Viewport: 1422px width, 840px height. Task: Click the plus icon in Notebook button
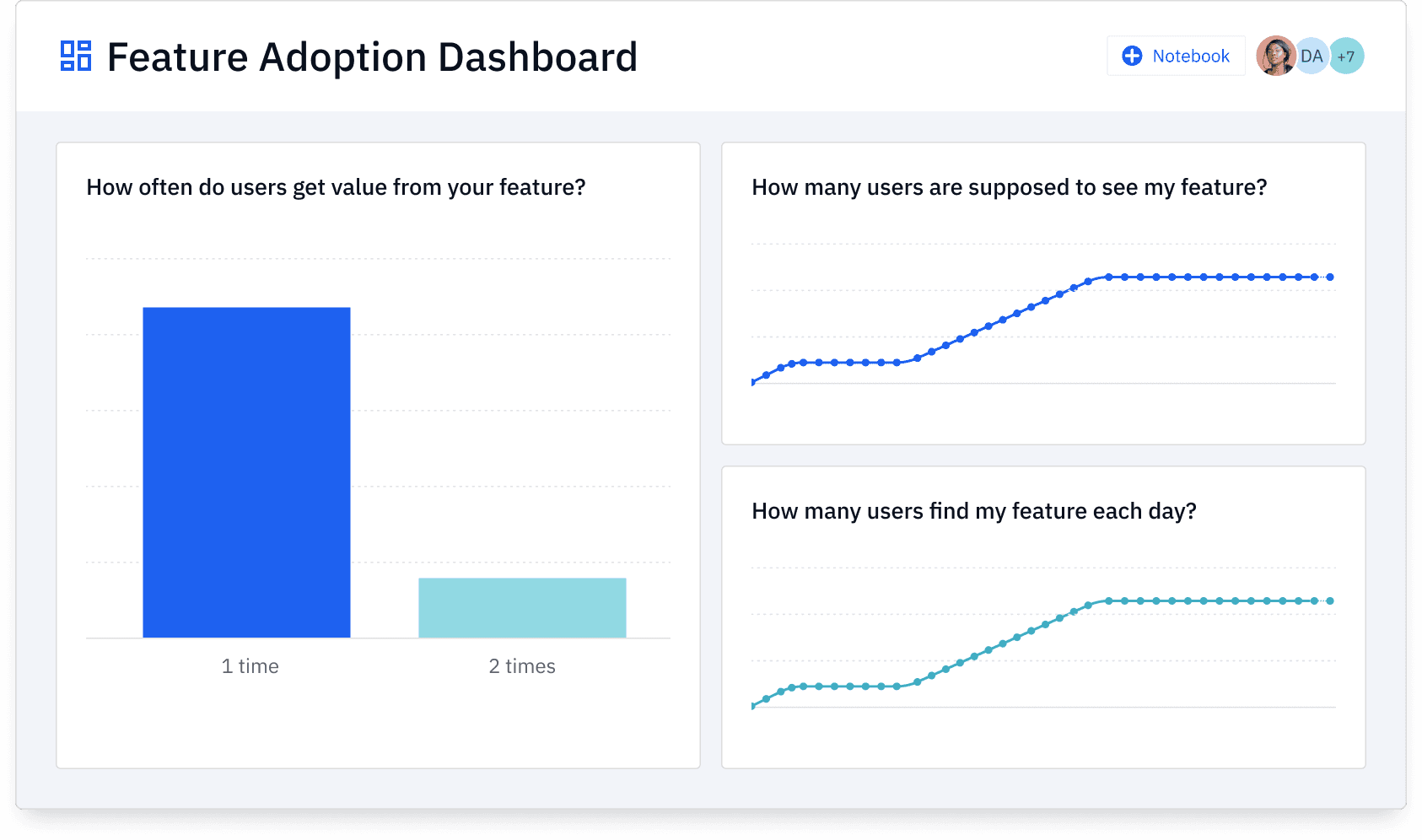point(1132,56)
